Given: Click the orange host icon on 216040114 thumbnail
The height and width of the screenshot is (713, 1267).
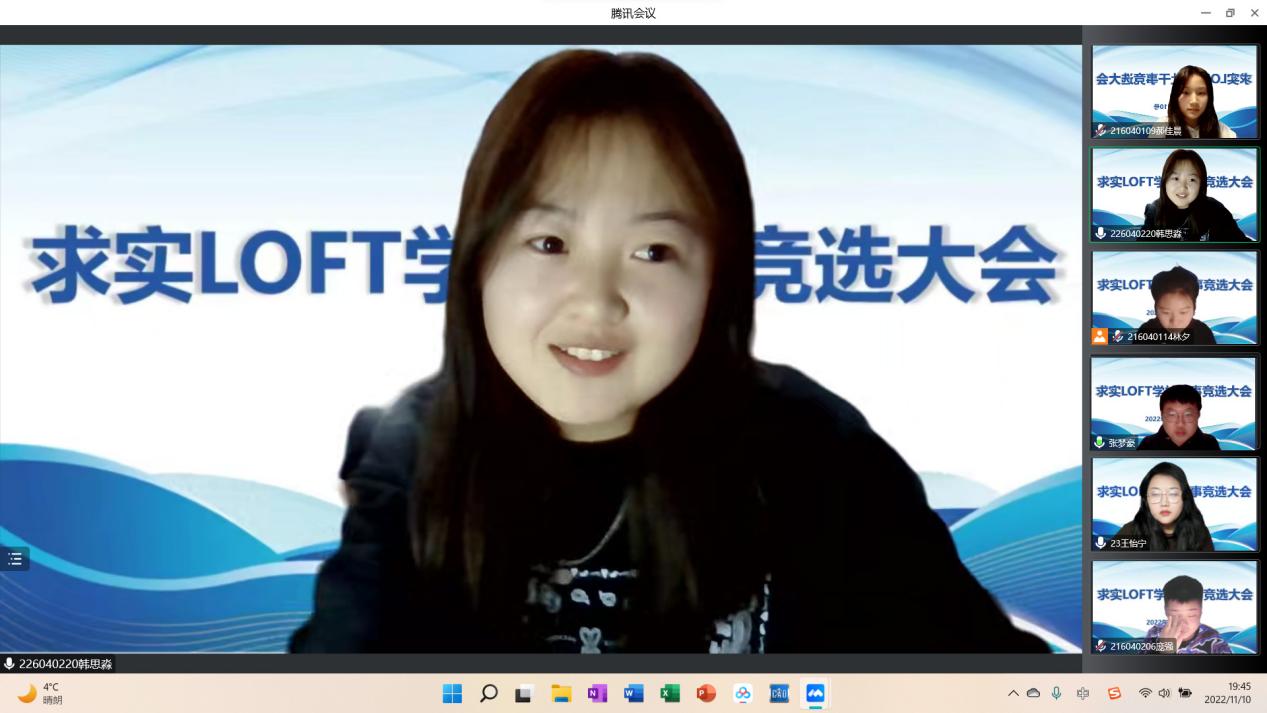Looking at the screenshot, I should tap(1100, 336).
